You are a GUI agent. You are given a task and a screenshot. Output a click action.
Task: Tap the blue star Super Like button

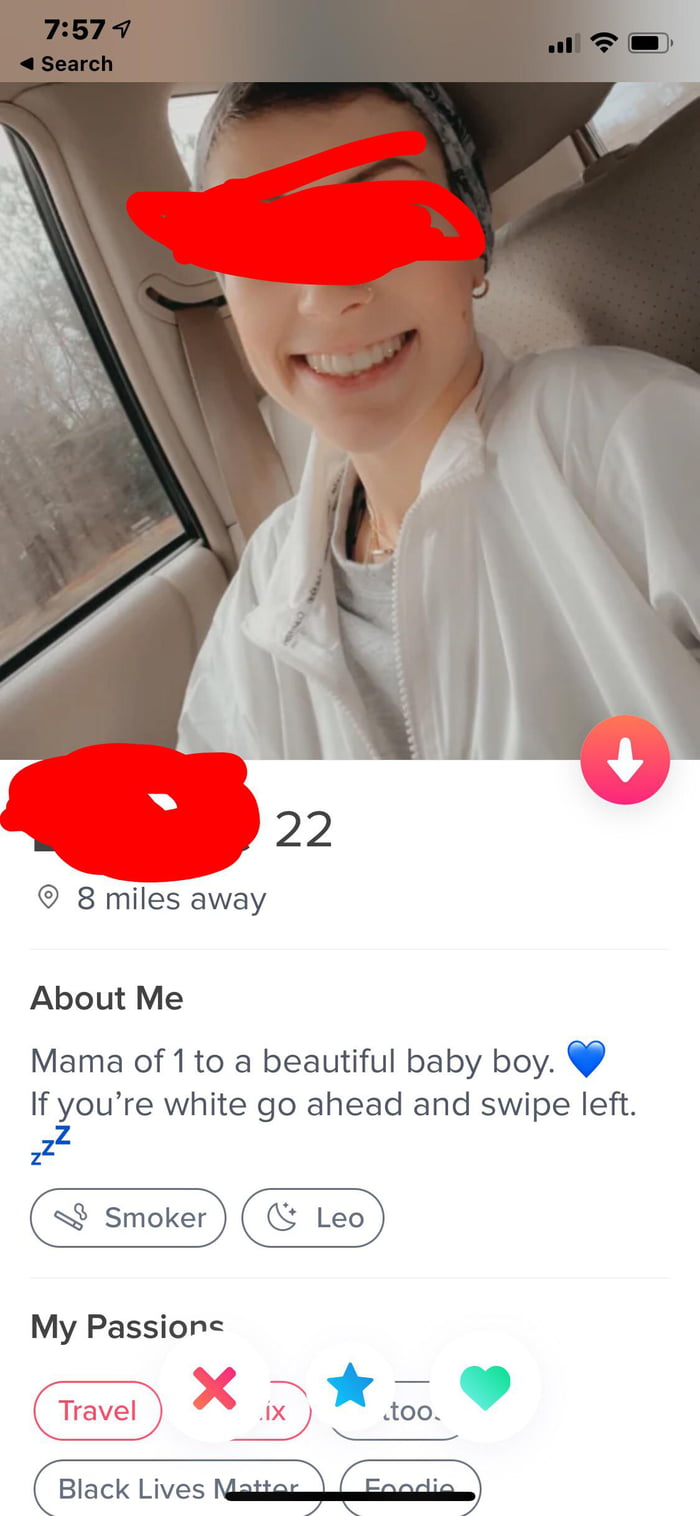pyautogui.click(x=350, y=1386)
